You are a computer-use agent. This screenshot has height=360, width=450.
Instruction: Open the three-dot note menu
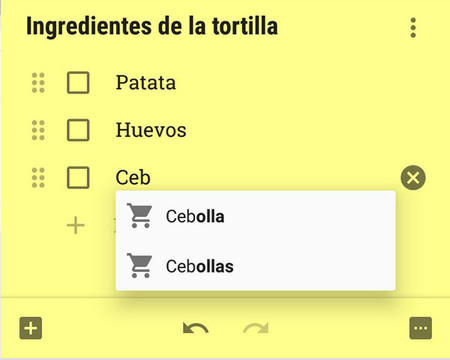tap(413, 28)
